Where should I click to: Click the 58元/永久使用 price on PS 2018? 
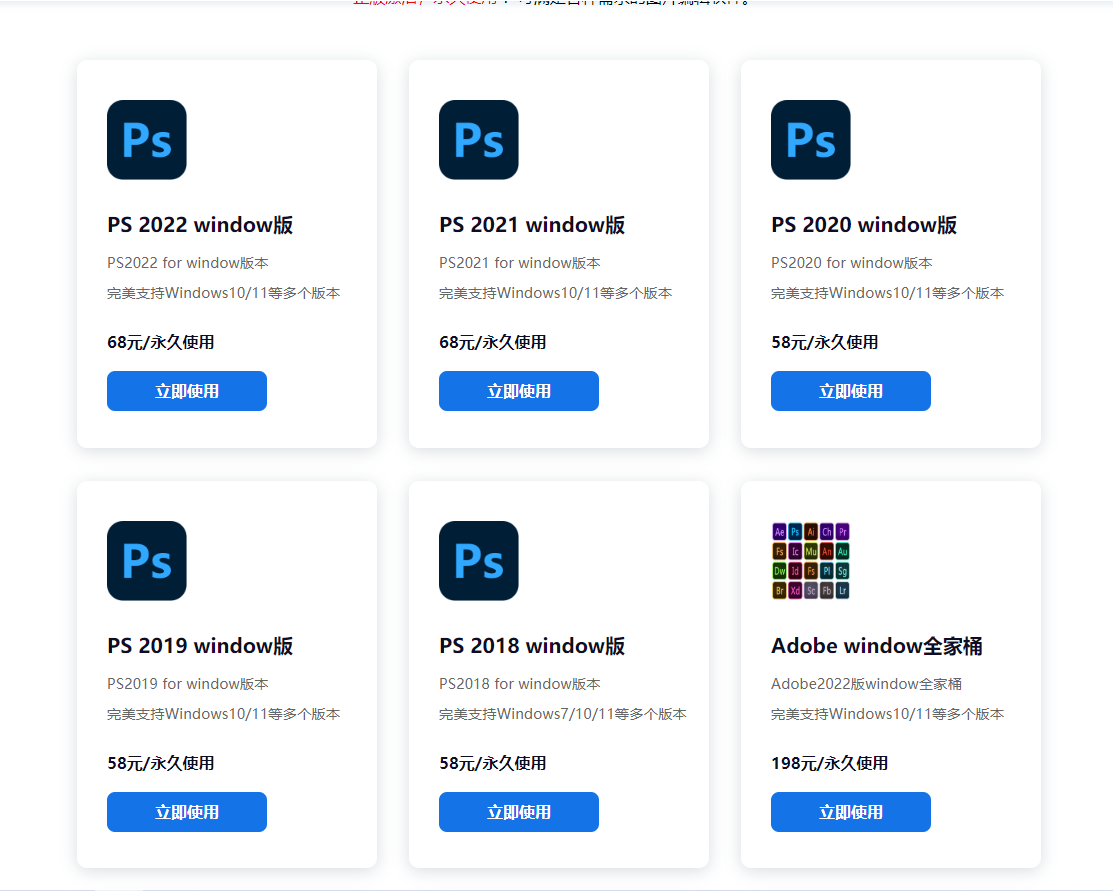[493, 764]
